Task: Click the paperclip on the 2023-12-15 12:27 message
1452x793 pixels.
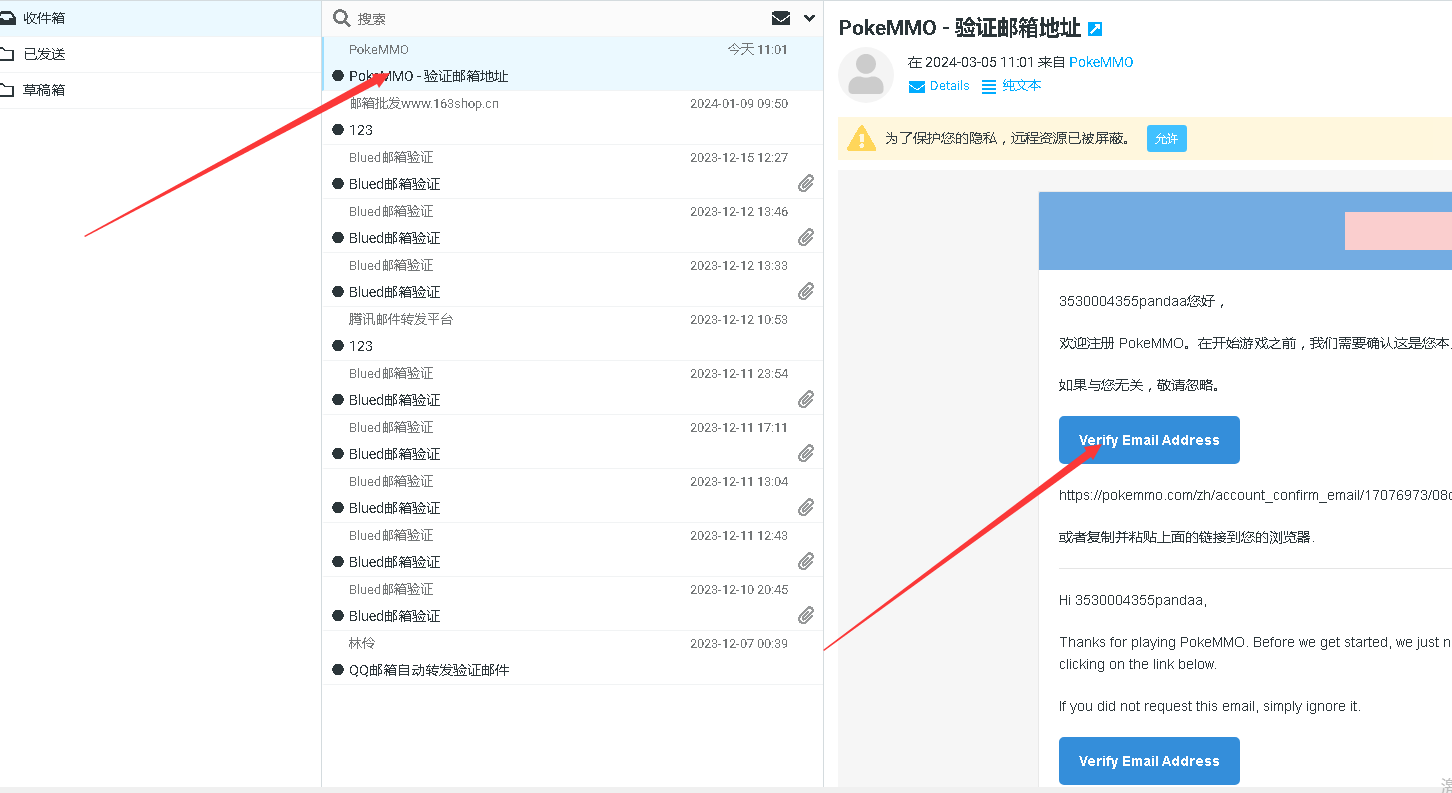Action: pos(806,183)
